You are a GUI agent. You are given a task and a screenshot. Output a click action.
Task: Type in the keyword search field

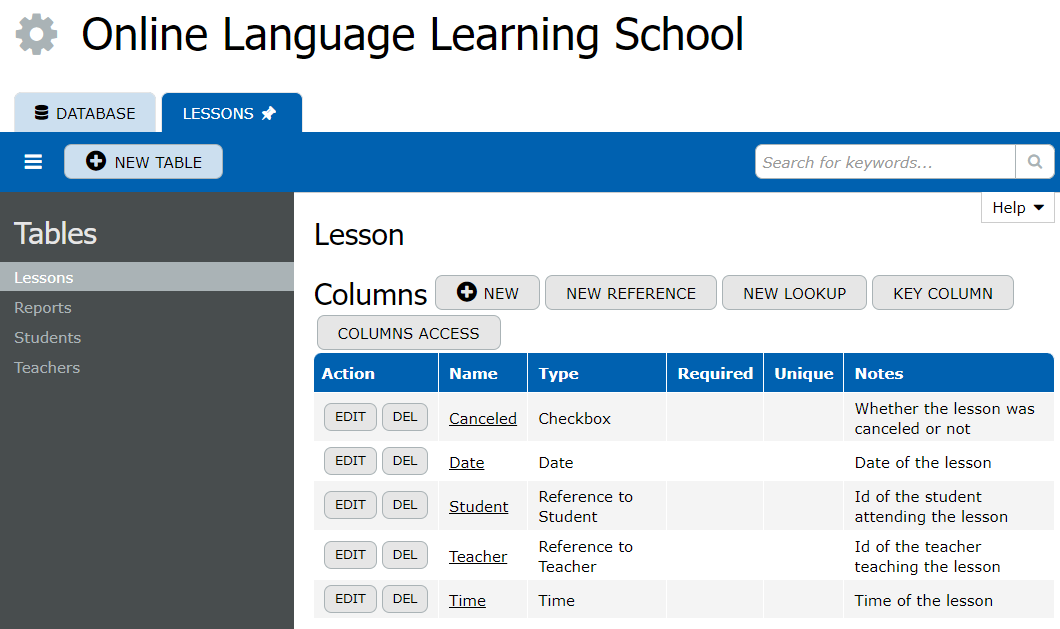[x=884, y=162]
